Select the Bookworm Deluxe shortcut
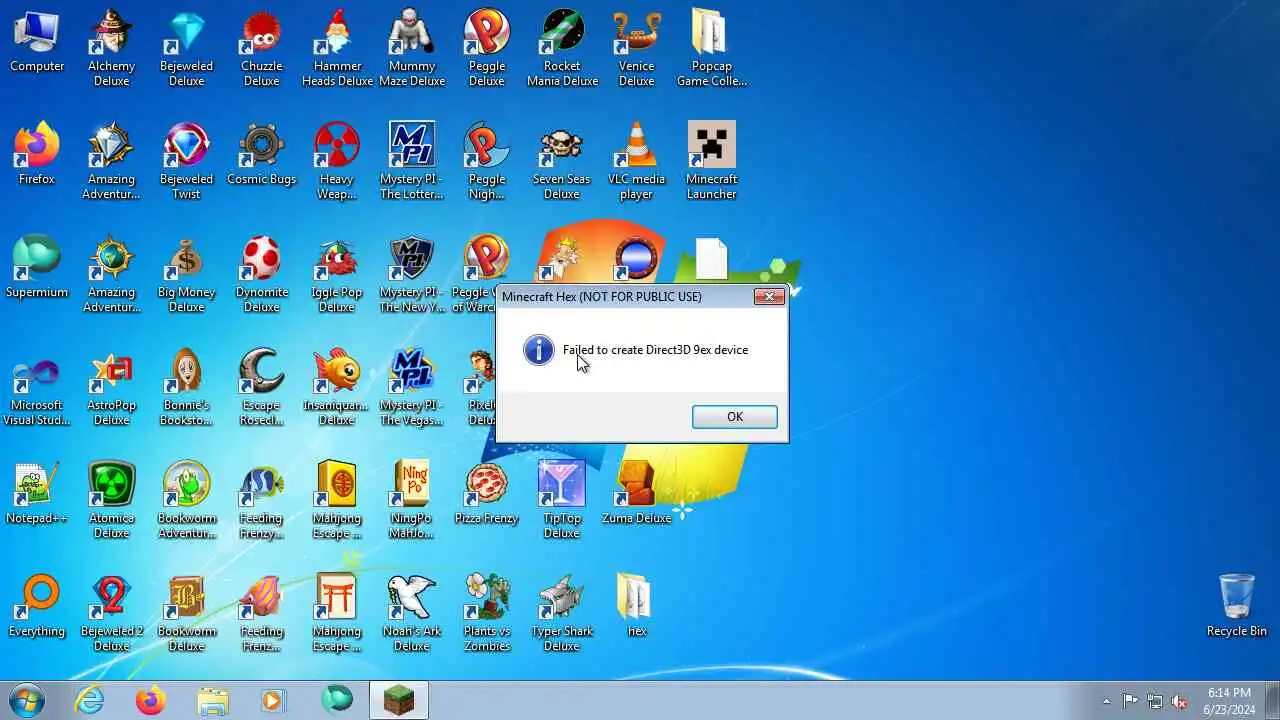 point(187,613)
